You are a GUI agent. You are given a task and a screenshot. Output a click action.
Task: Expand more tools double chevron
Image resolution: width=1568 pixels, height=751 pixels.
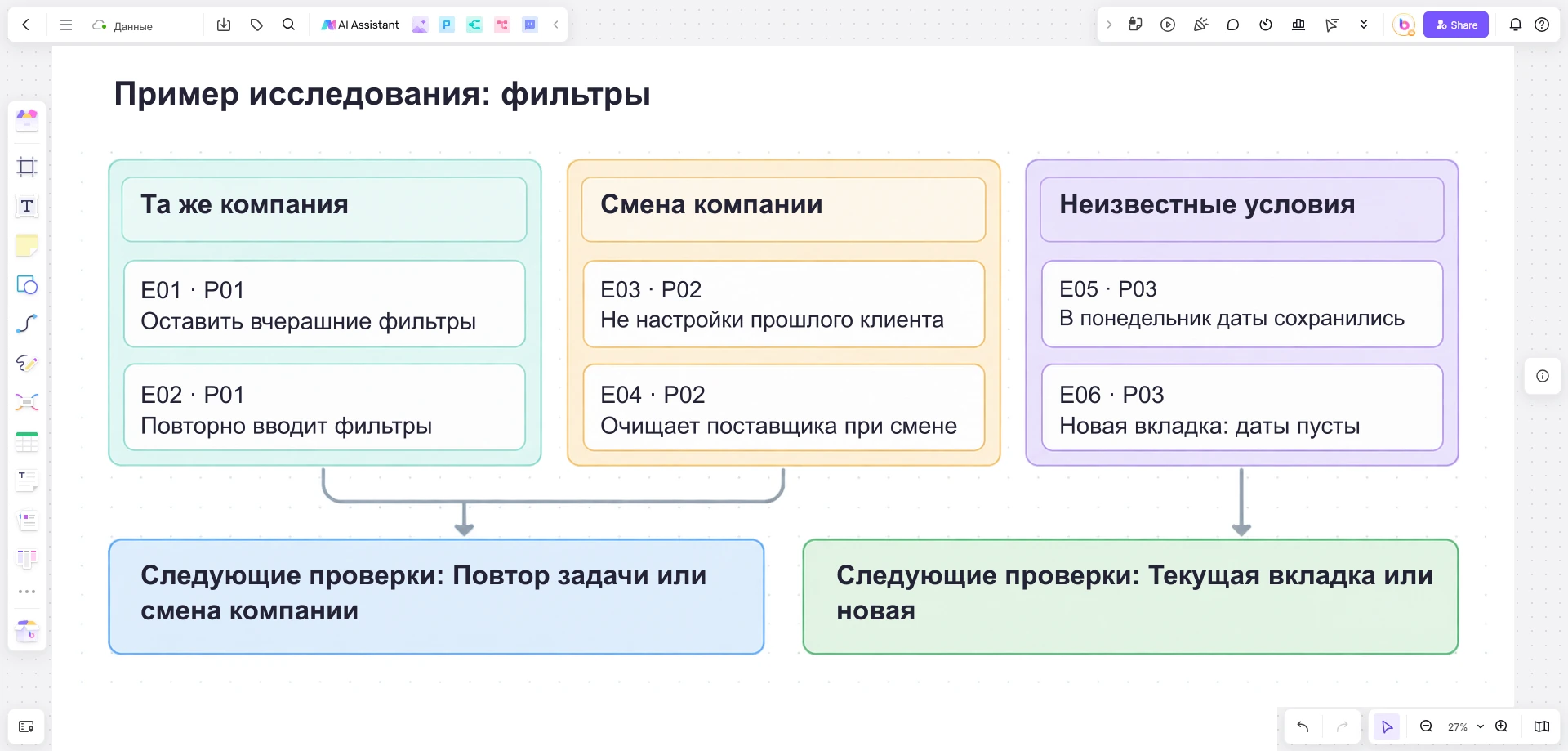tap(1364, 25)
